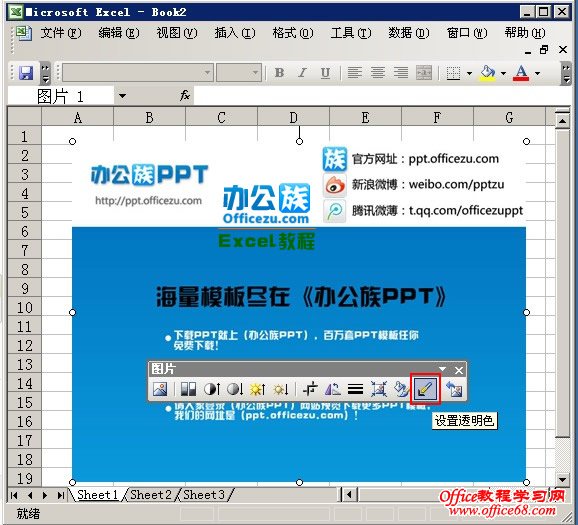Click Merge and Center icon

(424, 73)
